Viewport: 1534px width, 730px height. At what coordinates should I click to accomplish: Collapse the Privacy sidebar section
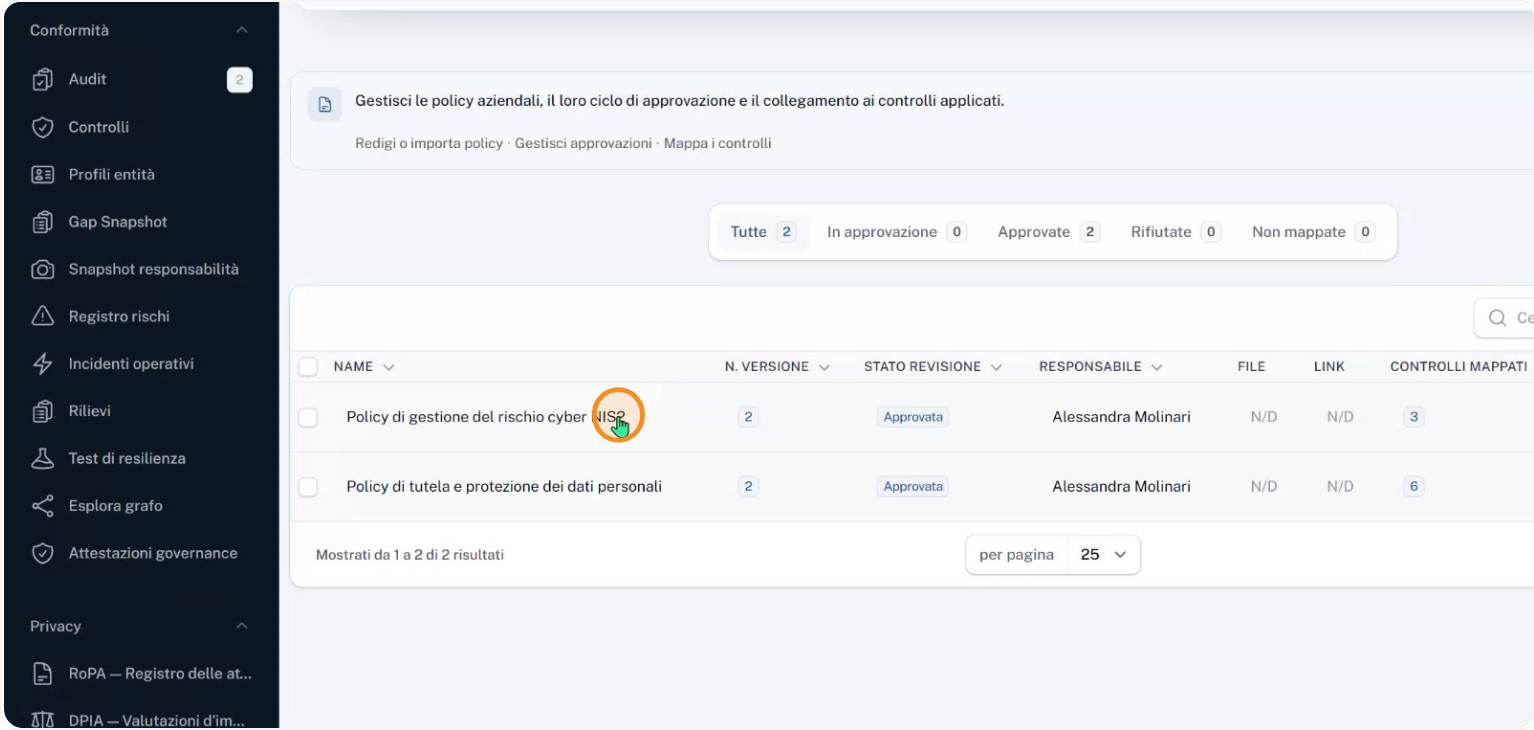pos(241,626)
